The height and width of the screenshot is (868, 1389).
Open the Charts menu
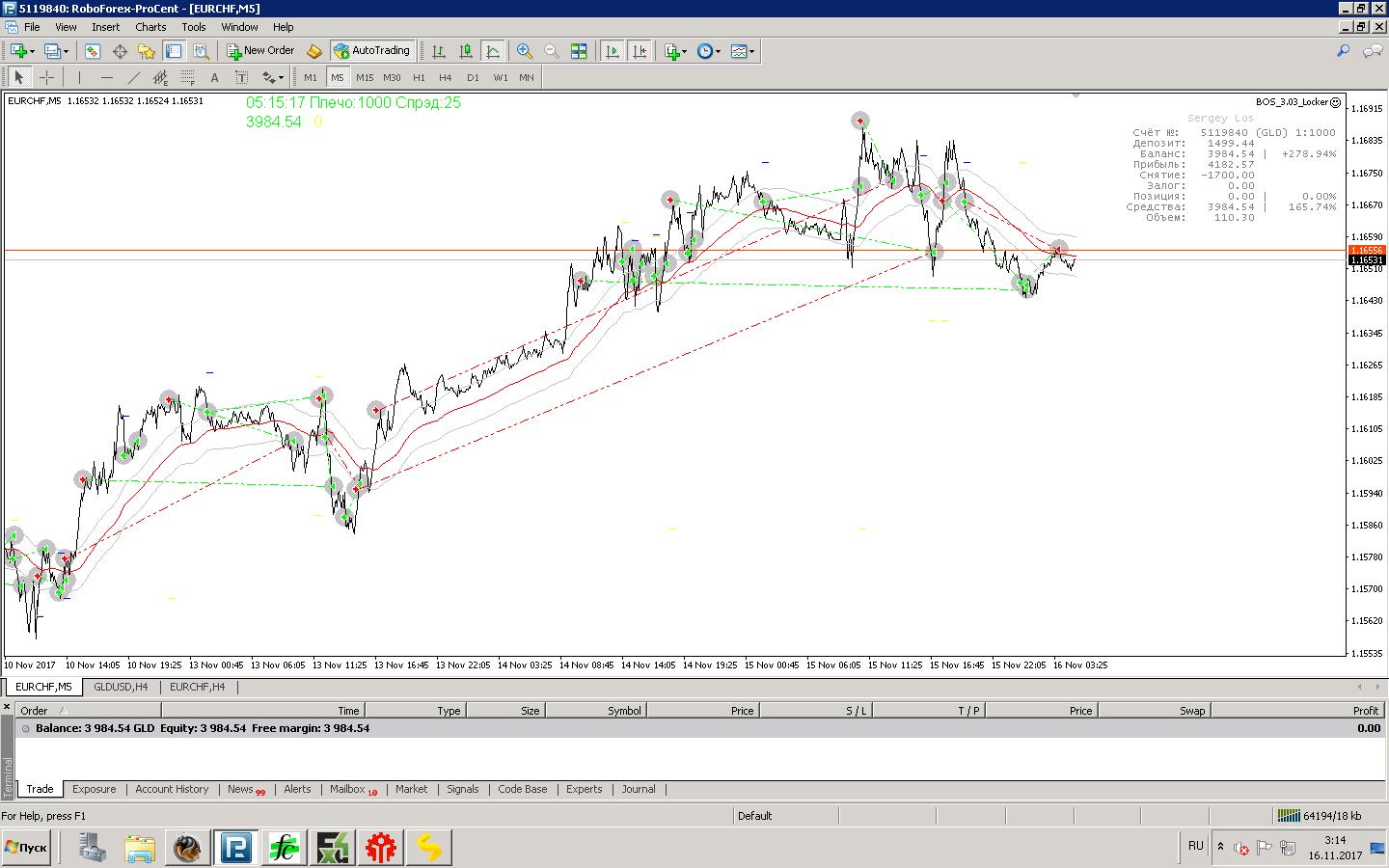[x=150, y=27]
